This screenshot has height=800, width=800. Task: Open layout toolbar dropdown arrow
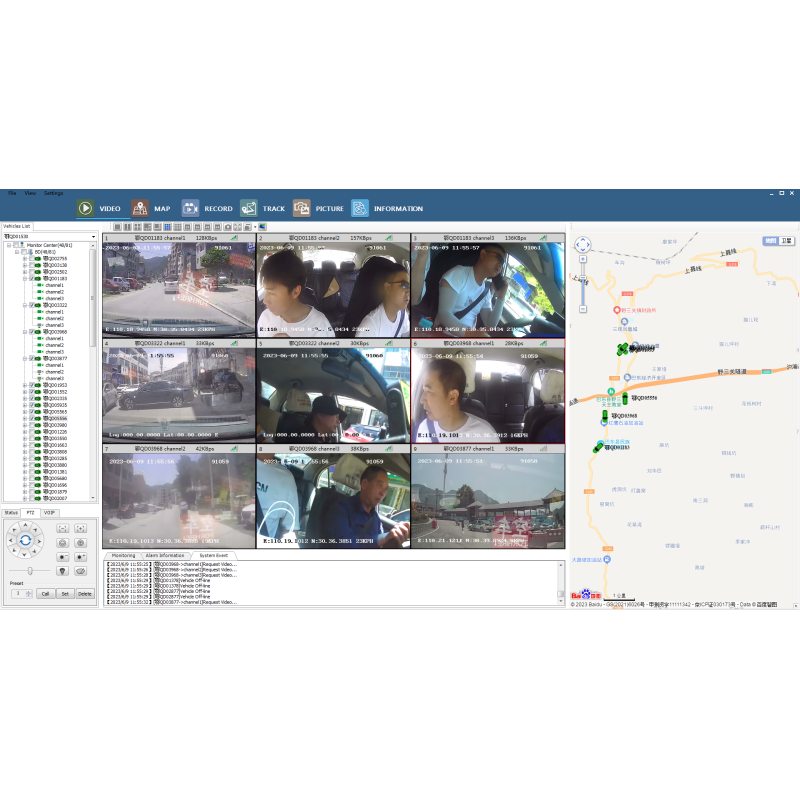pos(255,227)
